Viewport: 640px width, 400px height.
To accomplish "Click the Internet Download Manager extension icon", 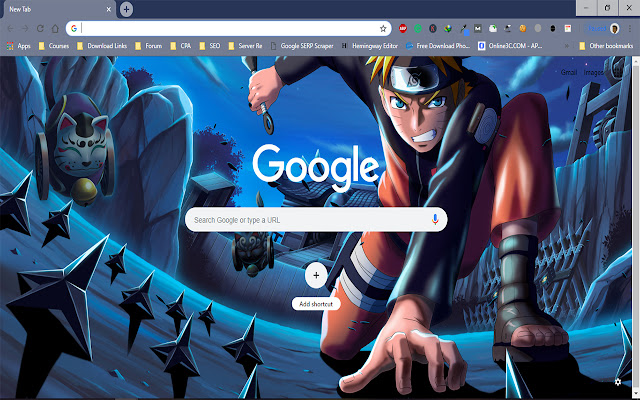I will coord(448,28).
